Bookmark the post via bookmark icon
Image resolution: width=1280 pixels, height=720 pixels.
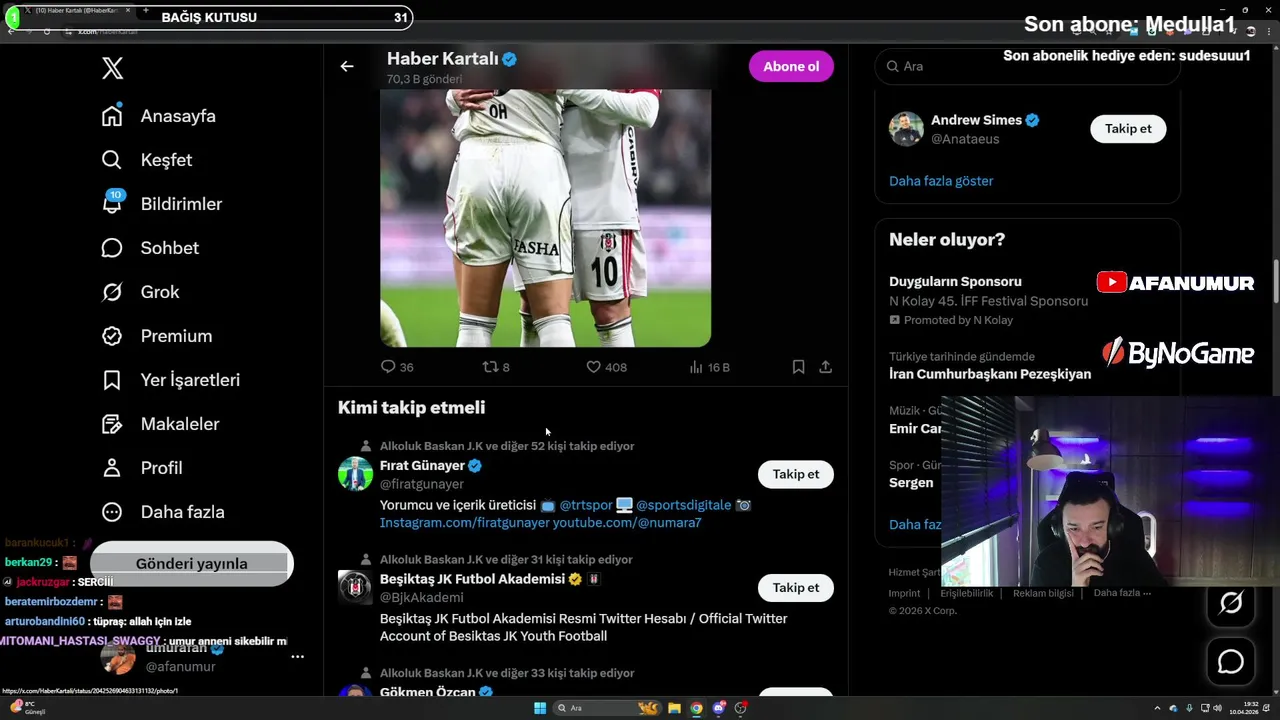[x=798, y=367]
